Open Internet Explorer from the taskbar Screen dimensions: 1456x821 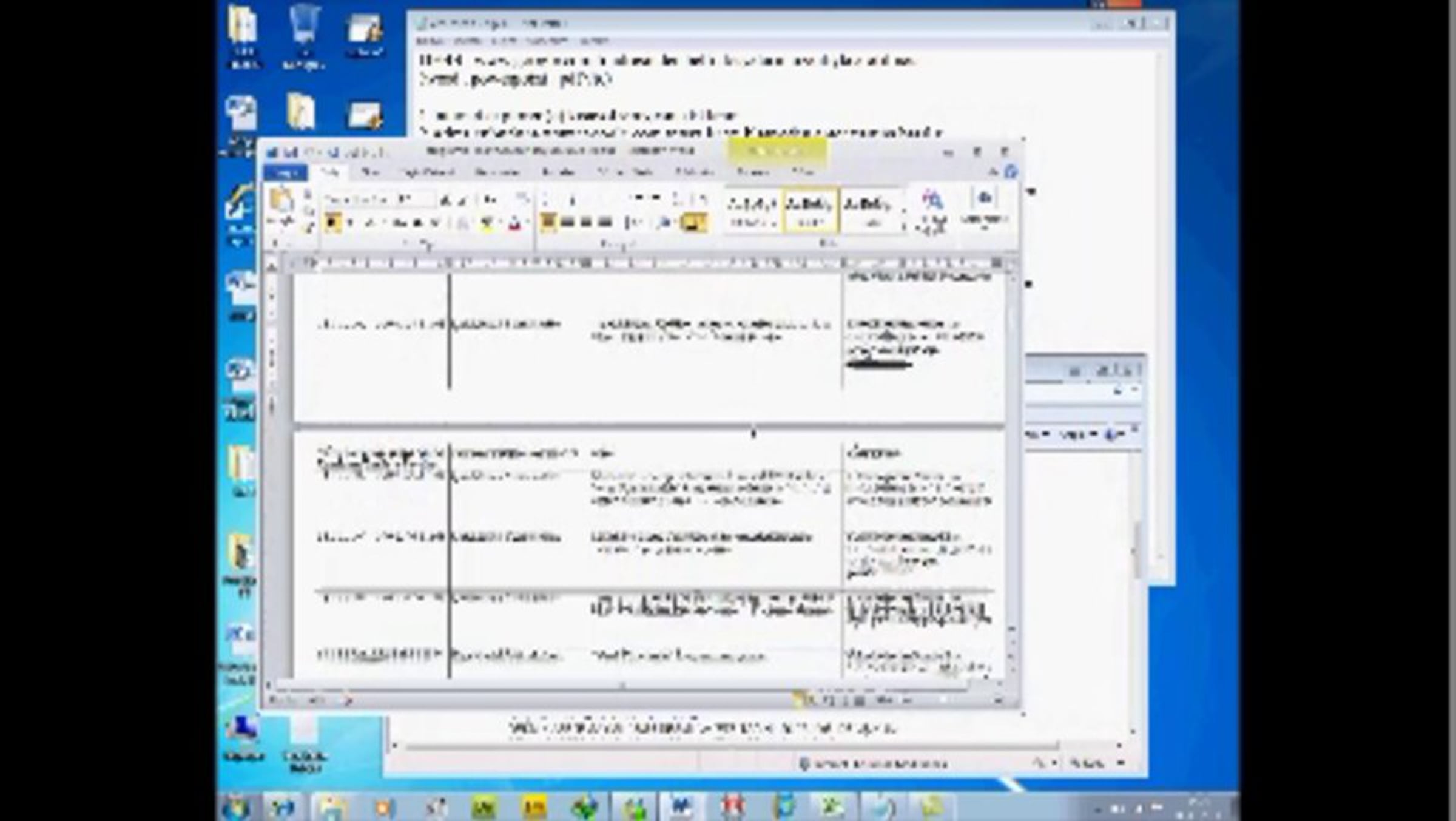coord(283,808)
